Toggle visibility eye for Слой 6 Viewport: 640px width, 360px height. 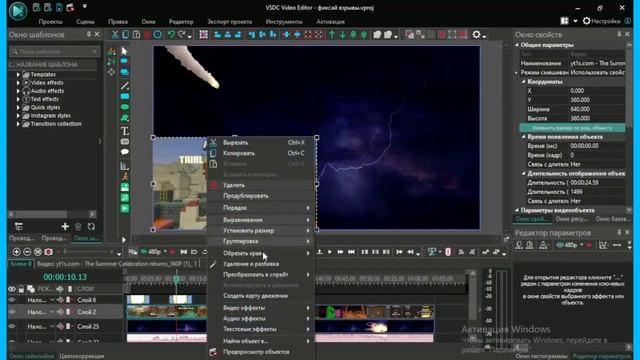(12, 300)
